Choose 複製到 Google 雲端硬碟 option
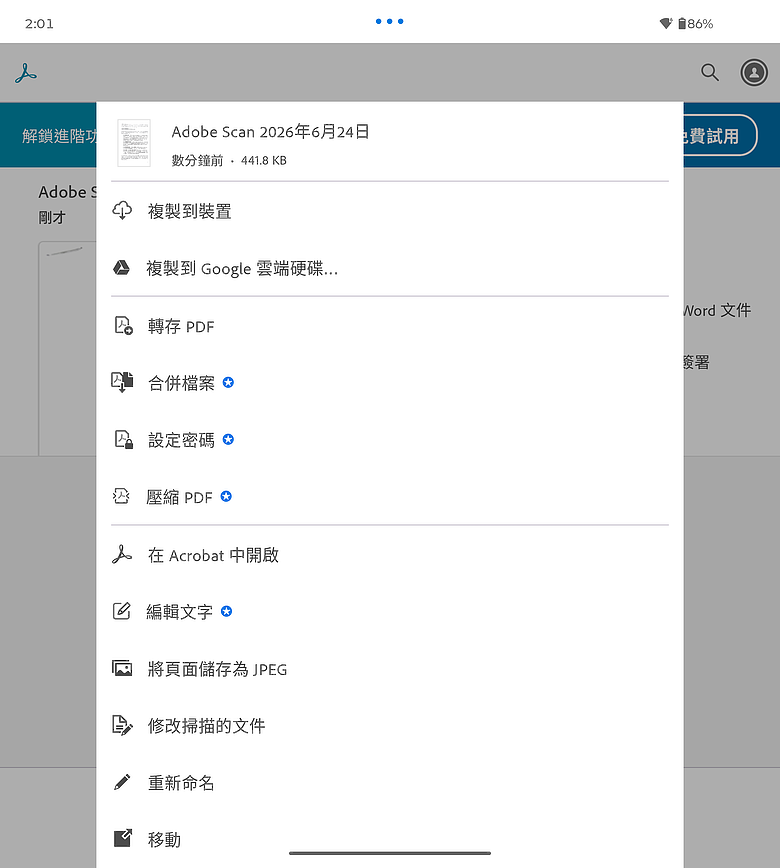Image resolution: width=780 pixels, height=868 pixels. pyautogui.click(x=390, y=268)
